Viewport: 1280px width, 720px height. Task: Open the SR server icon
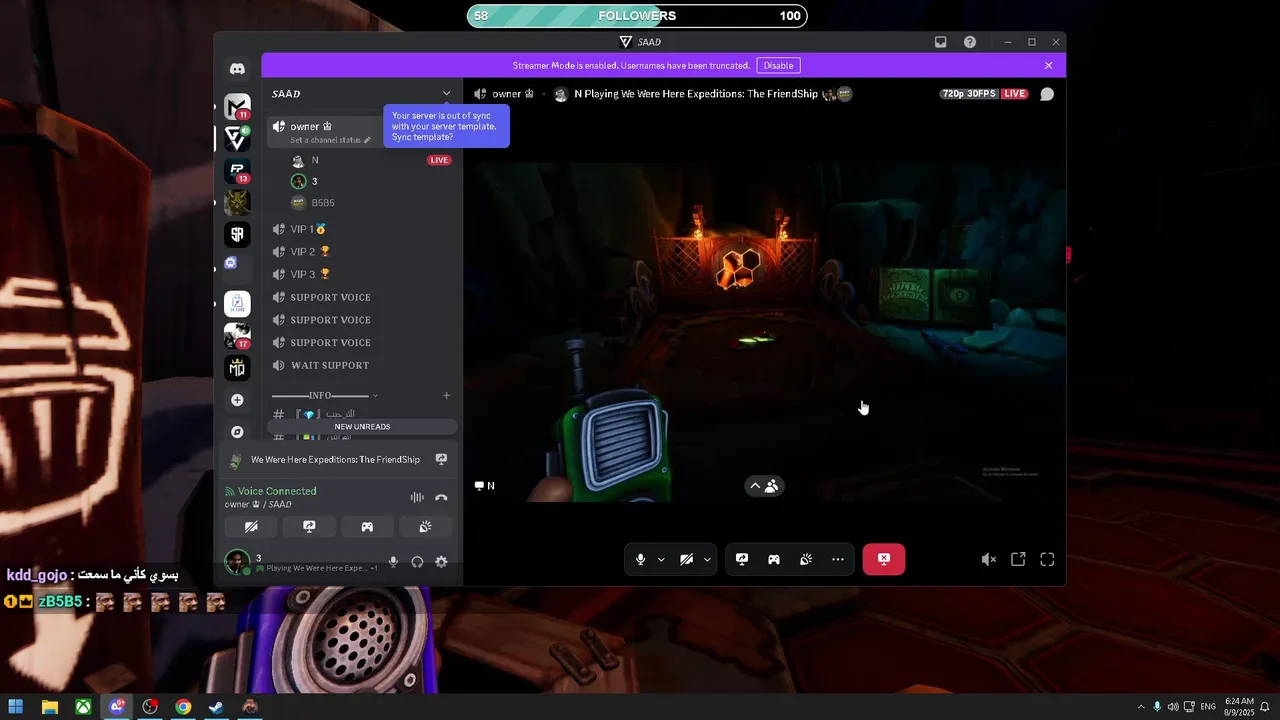237,234
